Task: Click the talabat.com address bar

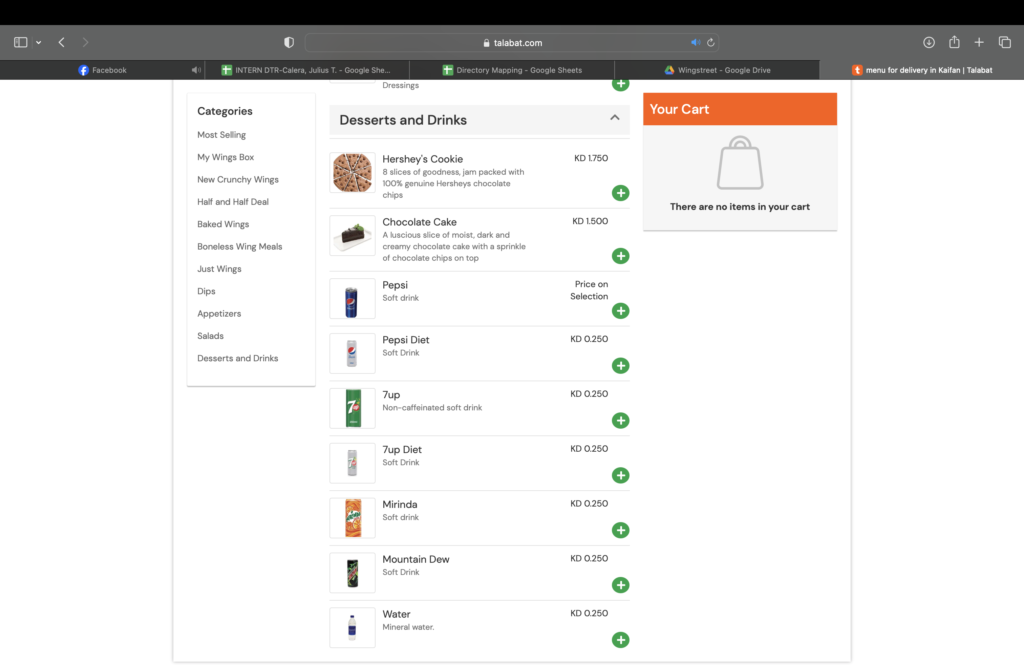Action: [510, 43]
